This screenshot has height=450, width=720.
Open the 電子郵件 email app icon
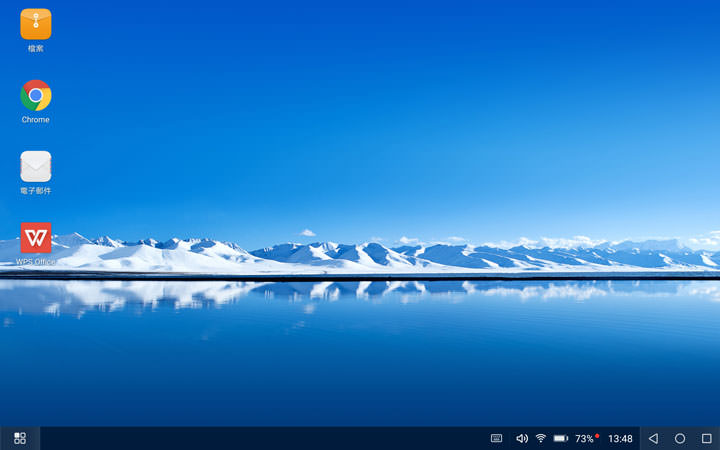[36, 166]
